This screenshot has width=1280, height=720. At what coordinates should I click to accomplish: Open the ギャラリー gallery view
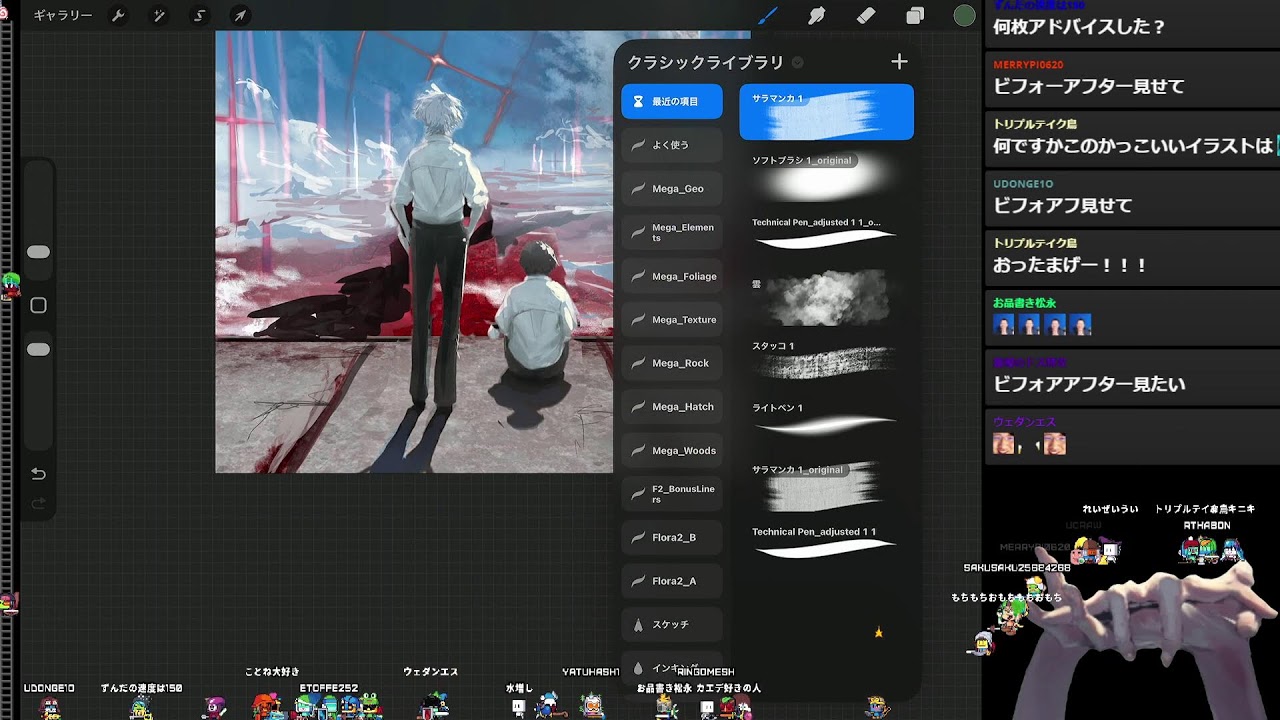click(x=62, y=15)
